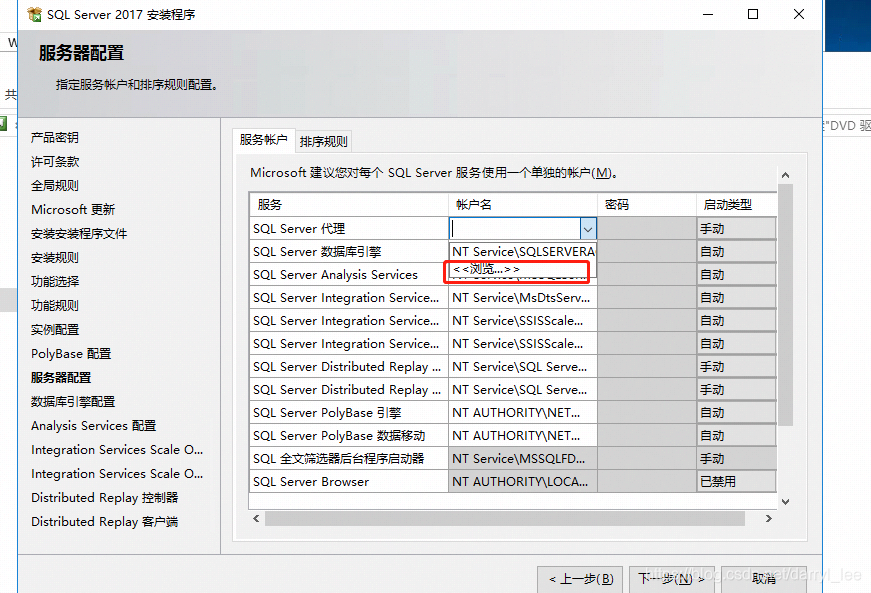871x593 pixels.
Task: Click the 启动类型 column header
Action: (x=737, y=204)
